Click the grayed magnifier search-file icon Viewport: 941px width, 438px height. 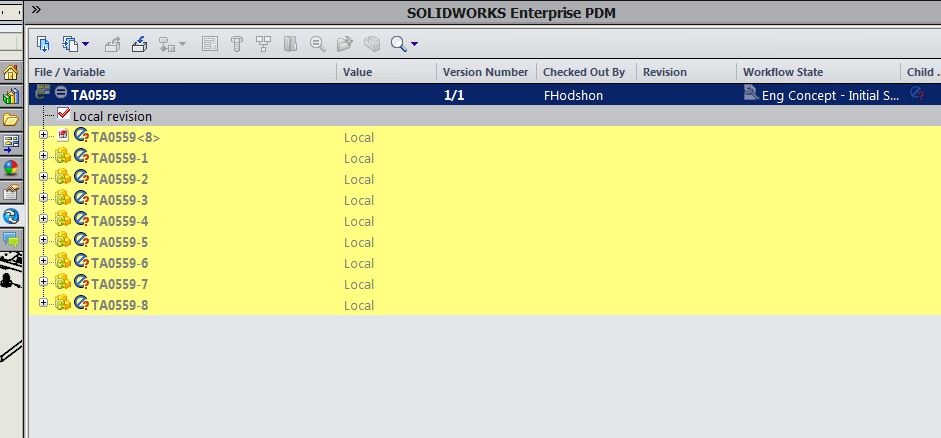point(317,44)
